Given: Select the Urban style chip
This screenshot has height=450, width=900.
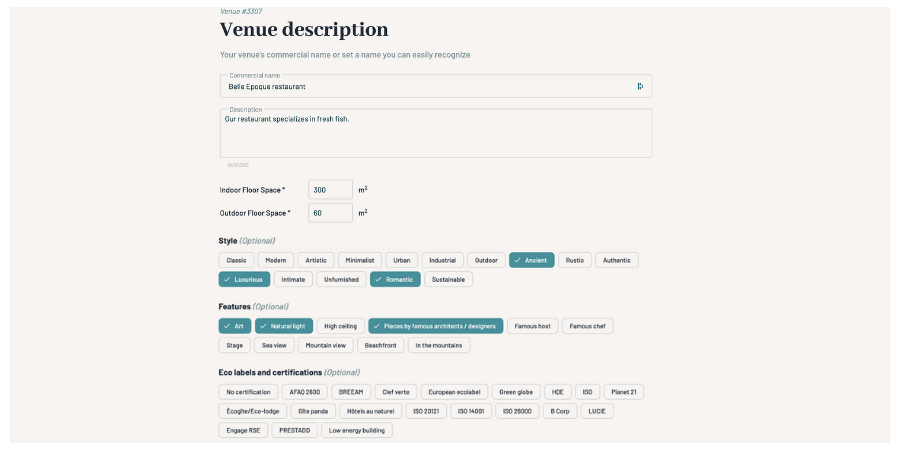Looking at the screenshot, I should coord(402,260).
